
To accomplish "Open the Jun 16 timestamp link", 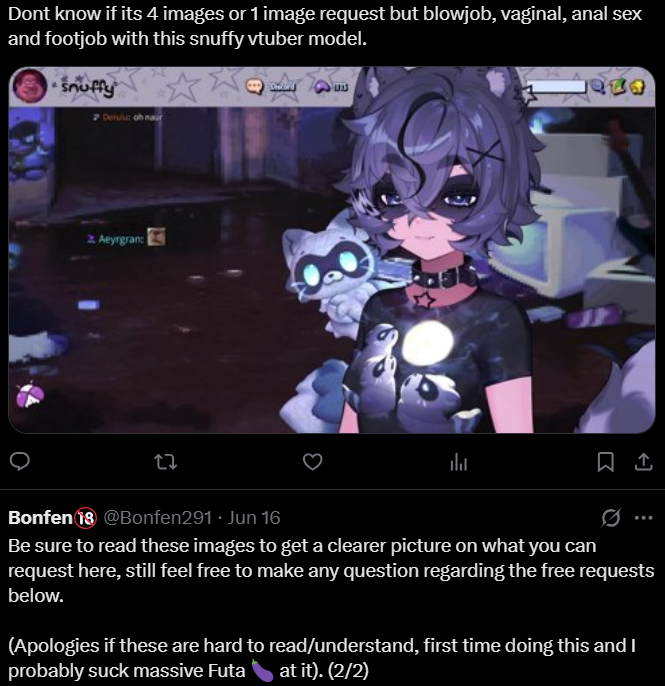I will [254, 518].
